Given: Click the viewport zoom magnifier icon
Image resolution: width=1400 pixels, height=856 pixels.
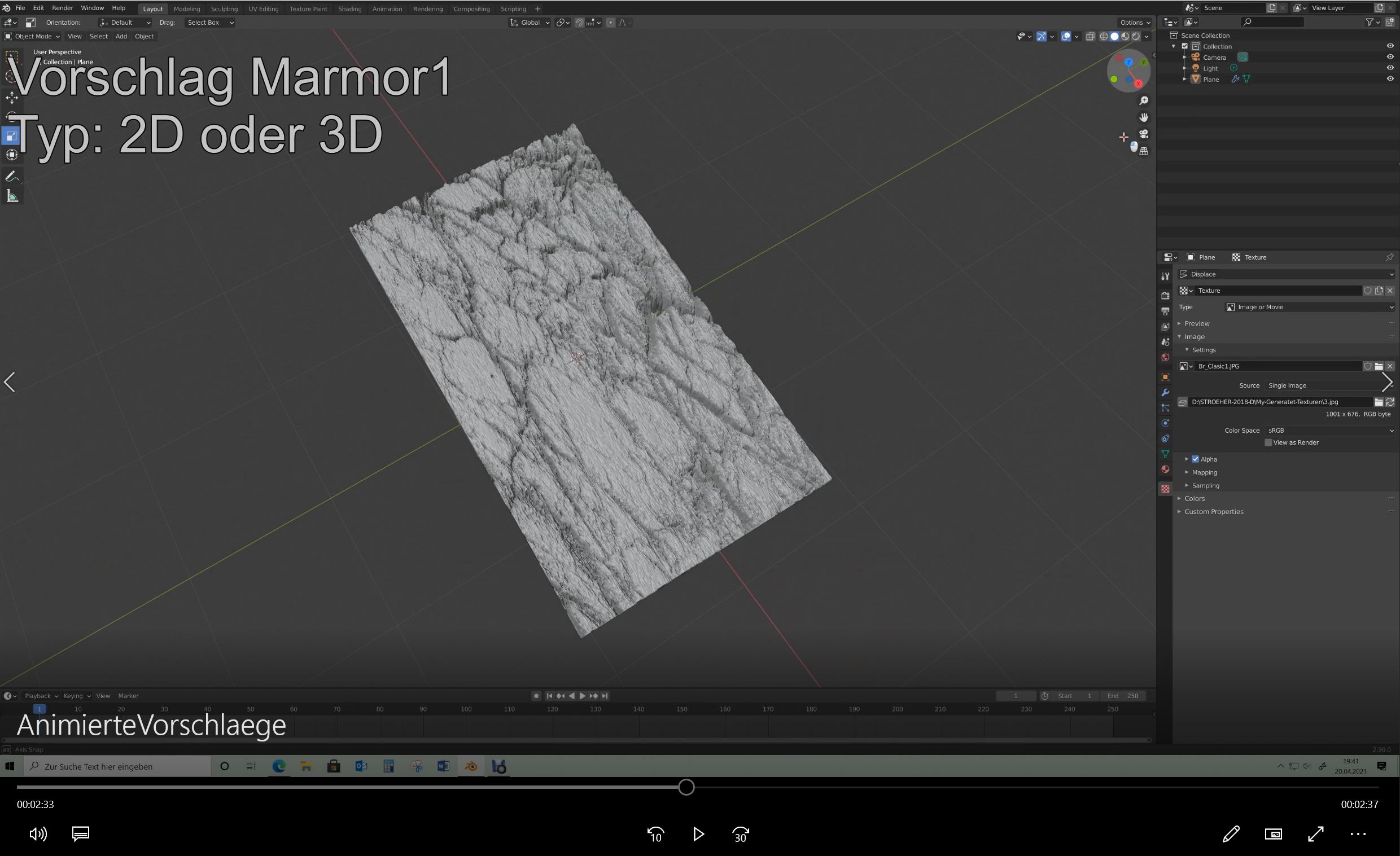Looking at the screenshot, I should point(1144,100).
